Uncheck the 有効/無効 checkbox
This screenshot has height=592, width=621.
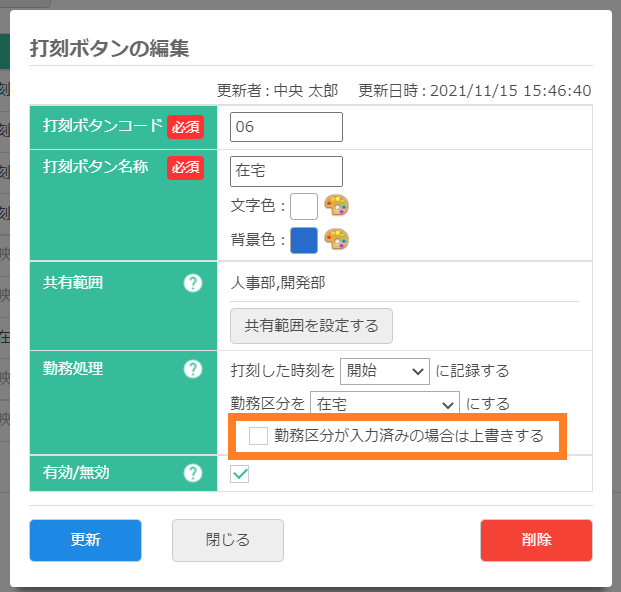[x=240, y=474]
